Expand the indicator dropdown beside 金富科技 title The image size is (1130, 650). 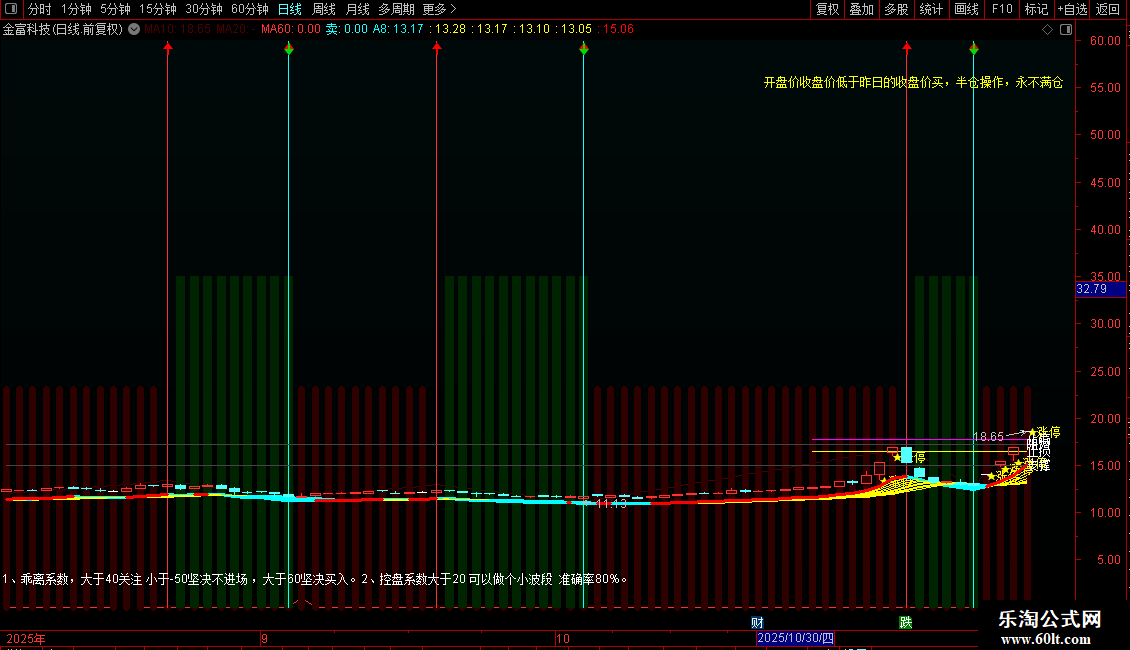coord(134,29)
